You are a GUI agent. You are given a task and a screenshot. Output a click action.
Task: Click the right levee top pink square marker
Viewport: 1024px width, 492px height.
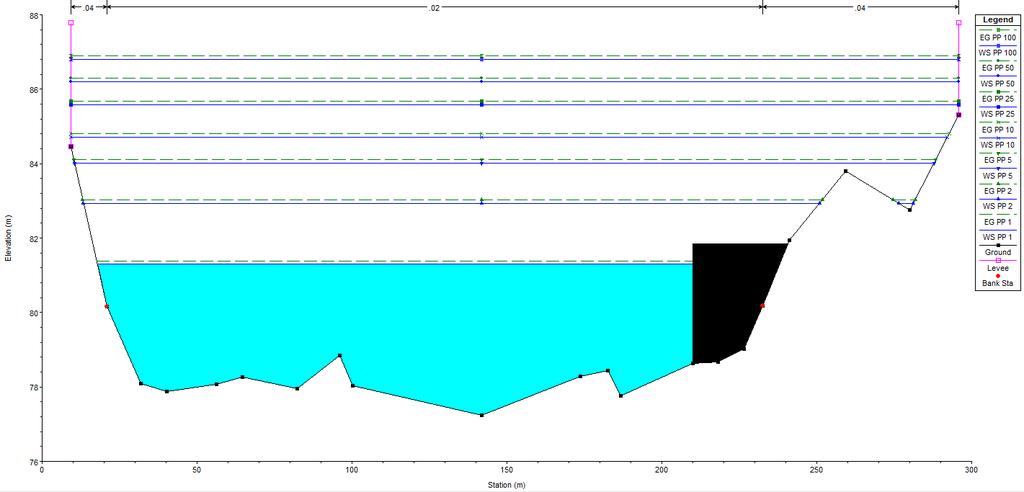click(x=959, y=23)
